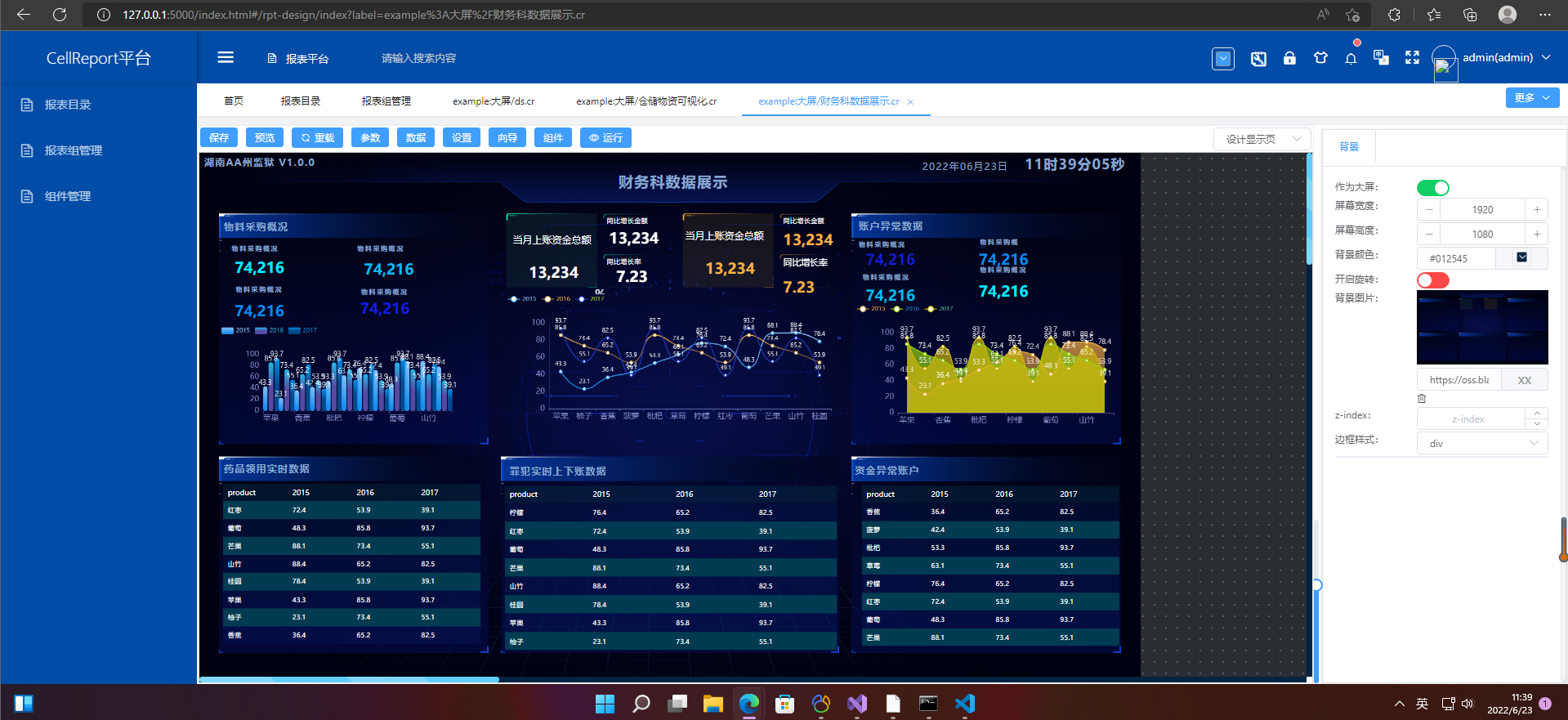Expand the 更多 dropdown button
The width and height of the screenshot is (1568, 720).
(x=1532, y=97)
